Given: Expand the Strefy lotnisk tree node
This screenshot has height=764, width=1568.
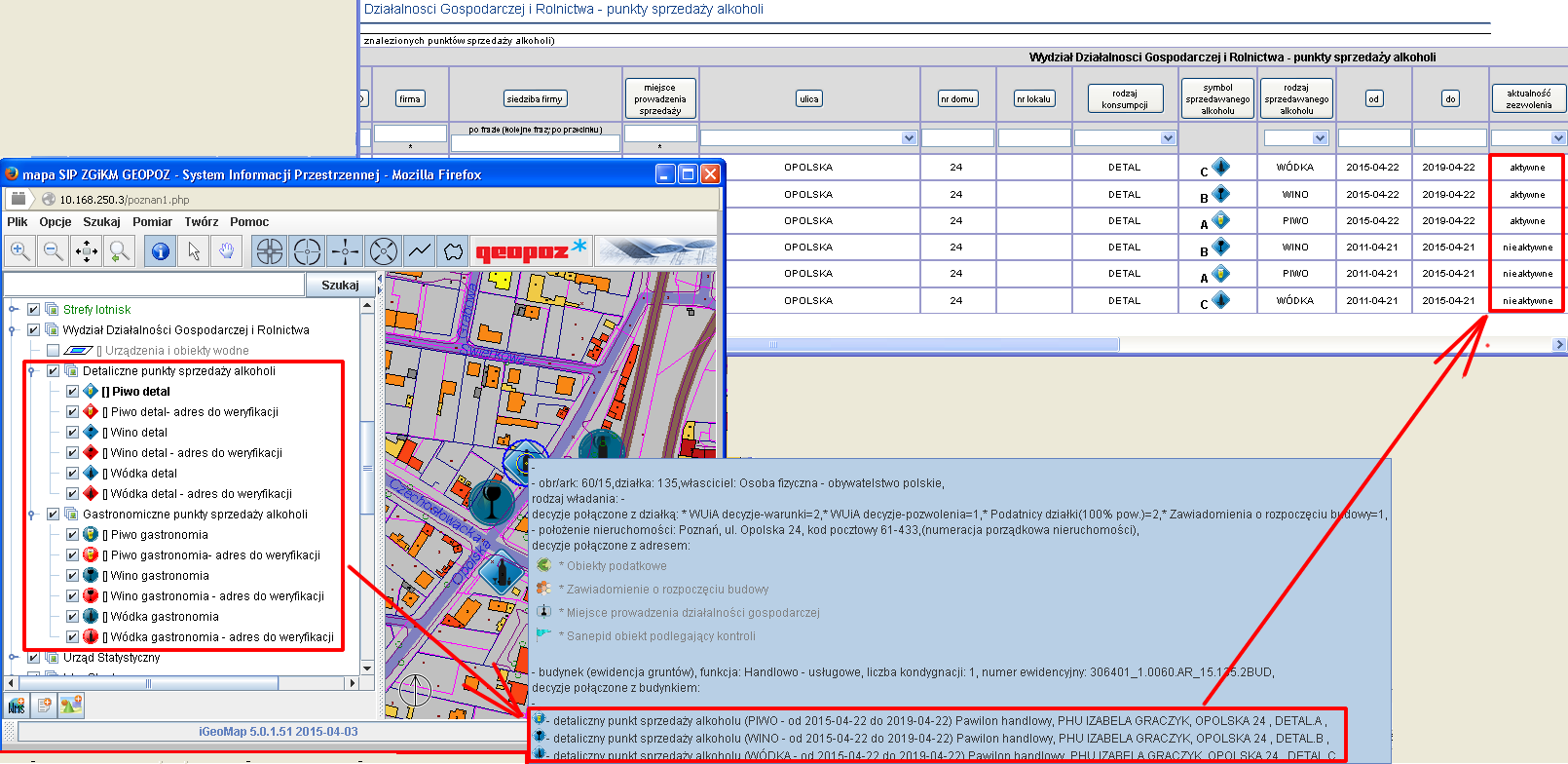Looking at the screenshot, I should coord(14,309).
